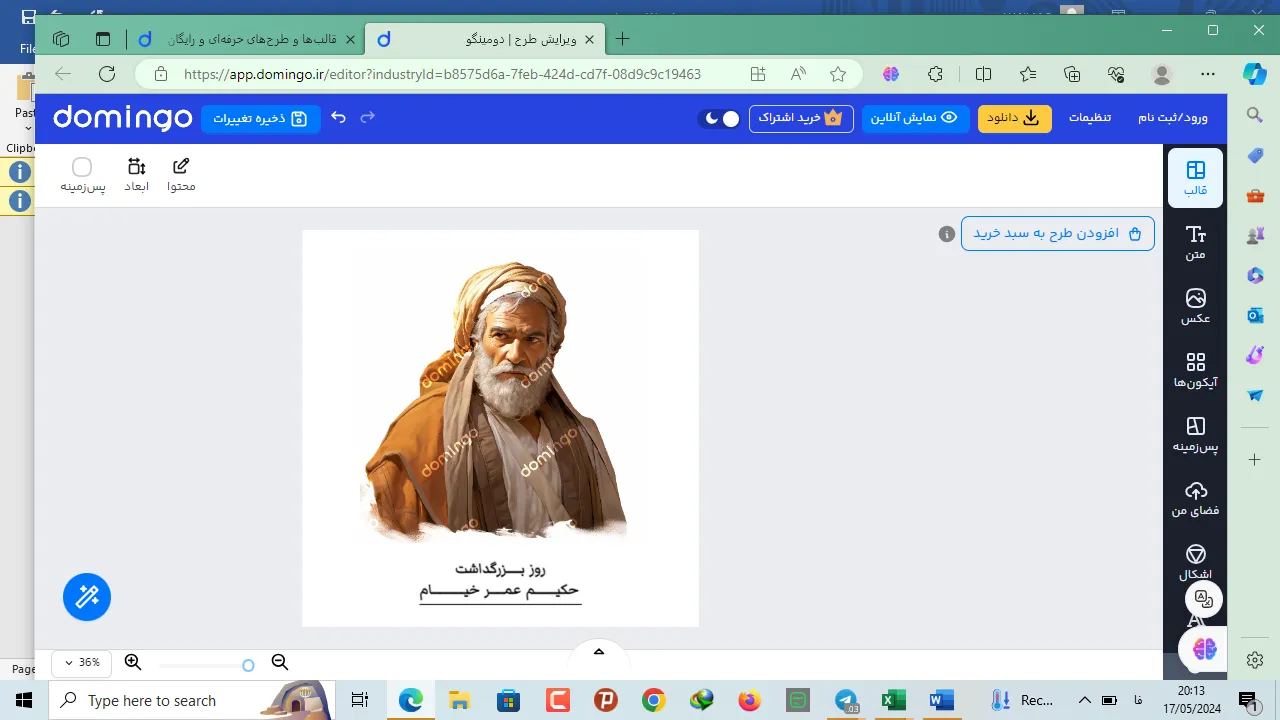Pick the پس‌زمینه background color circle

coord(82,167)
